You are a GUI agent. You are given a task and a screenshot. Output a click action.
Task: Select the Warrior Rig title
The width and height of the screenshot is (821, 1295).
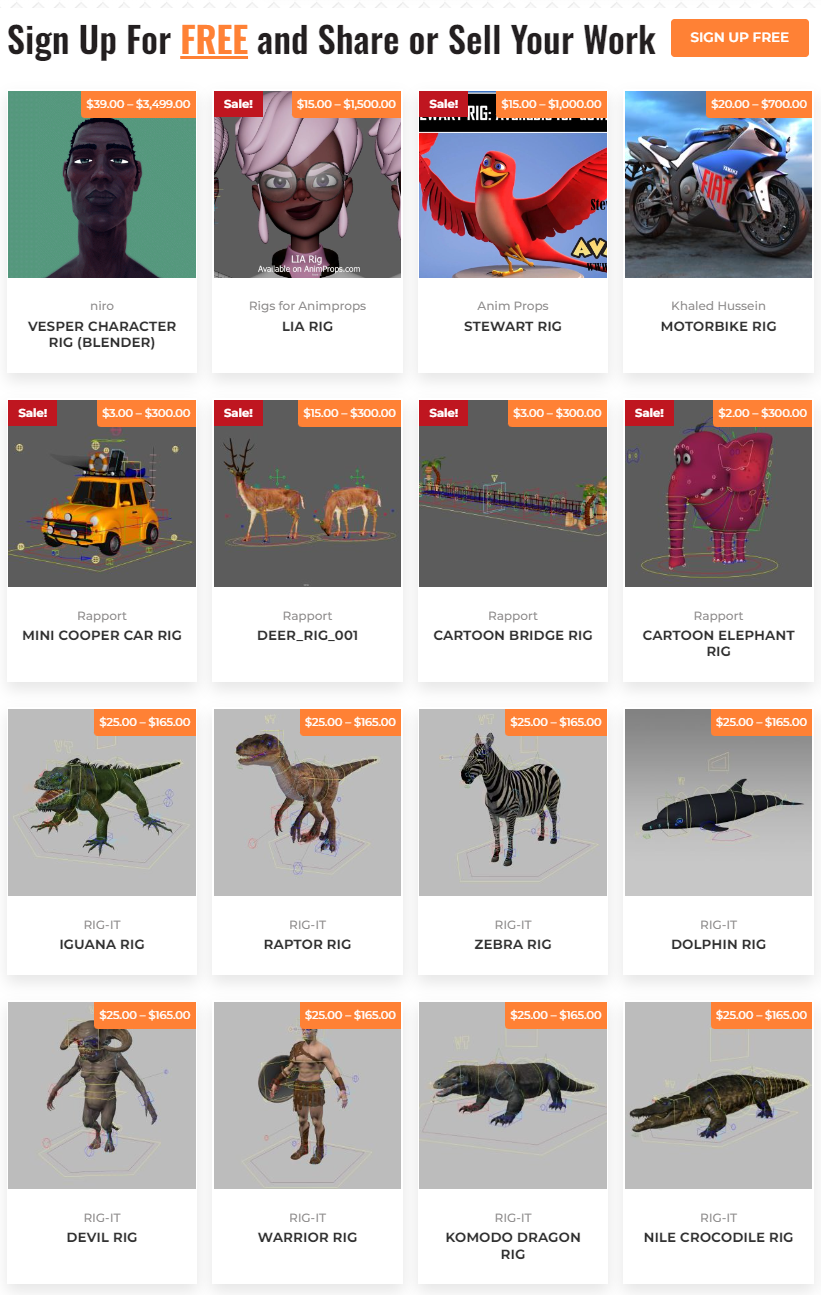(x=307, y=1237)
